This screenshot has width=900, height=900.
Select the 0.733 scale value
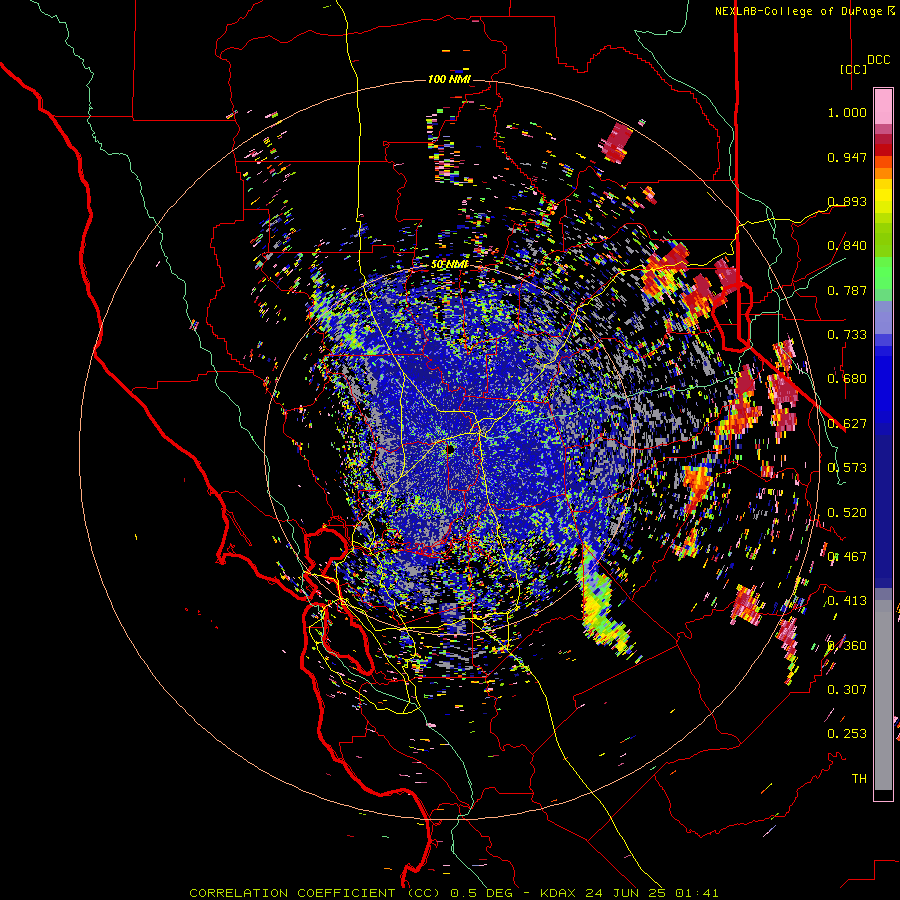pyautogui.click(x=847, y=335)
